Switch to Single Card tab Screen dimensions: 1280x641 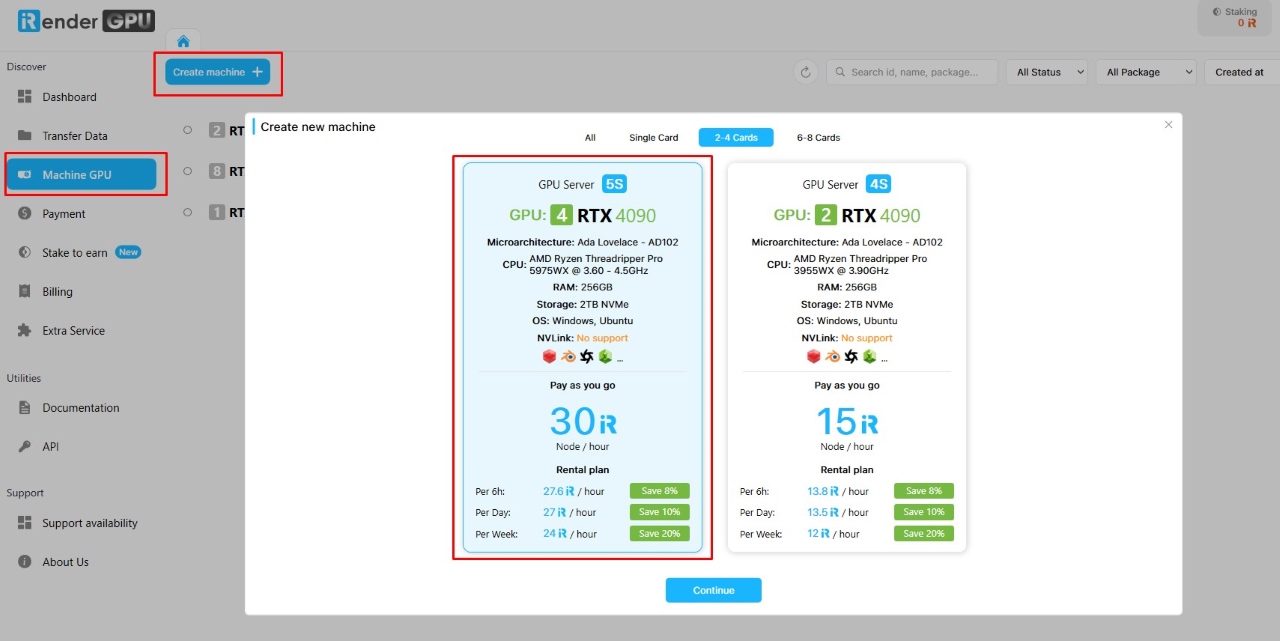point(653,138)
